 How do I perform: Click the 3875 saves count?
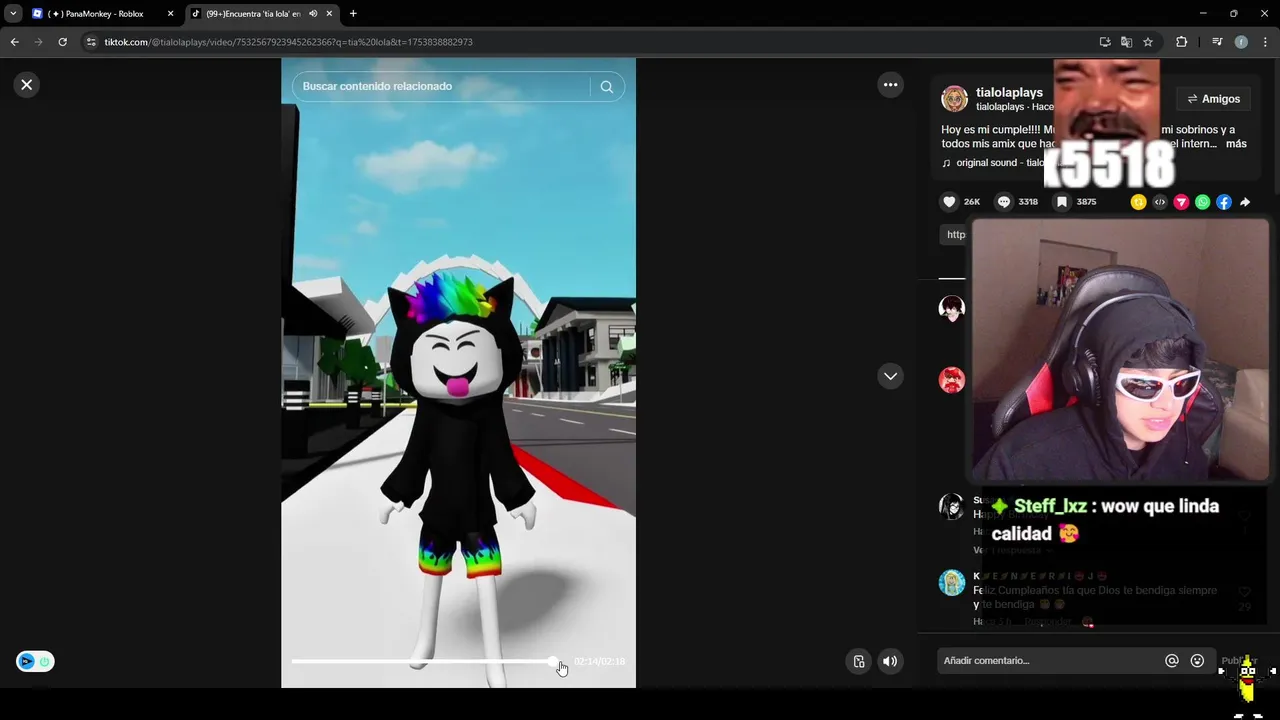pyautogui.click(x=1086, y=202)
